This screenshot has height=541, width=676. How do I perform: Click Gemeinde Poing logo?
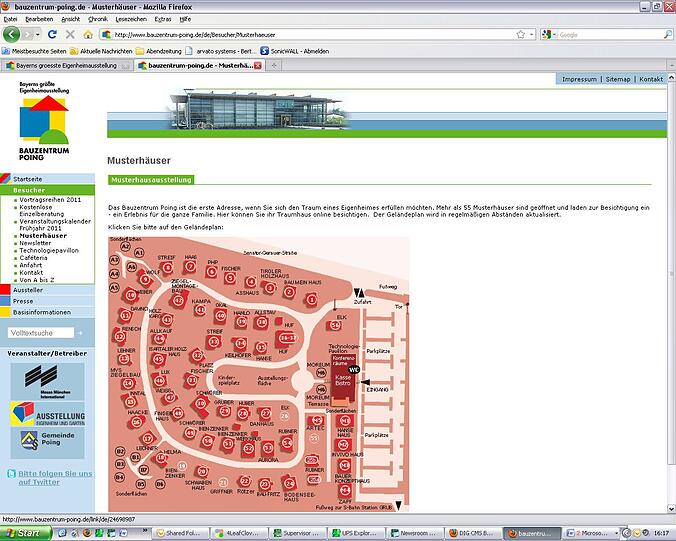click(47, 443)
